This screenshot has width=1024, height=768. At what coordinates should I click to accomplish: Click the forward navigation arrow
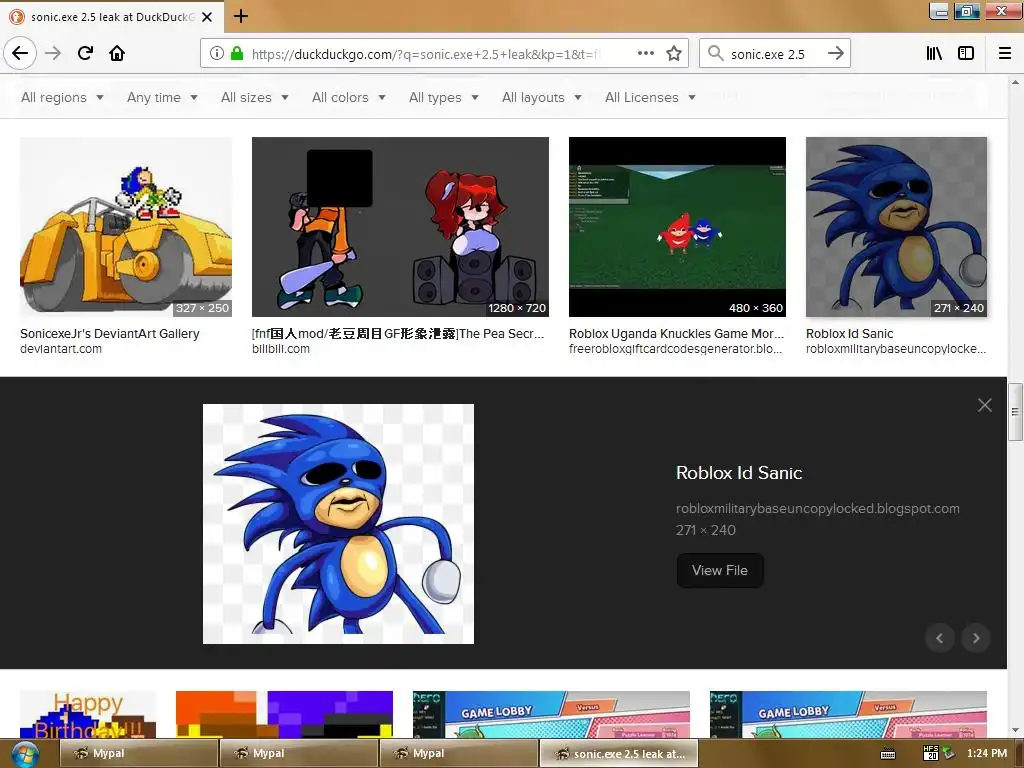[x=53, y=53]
